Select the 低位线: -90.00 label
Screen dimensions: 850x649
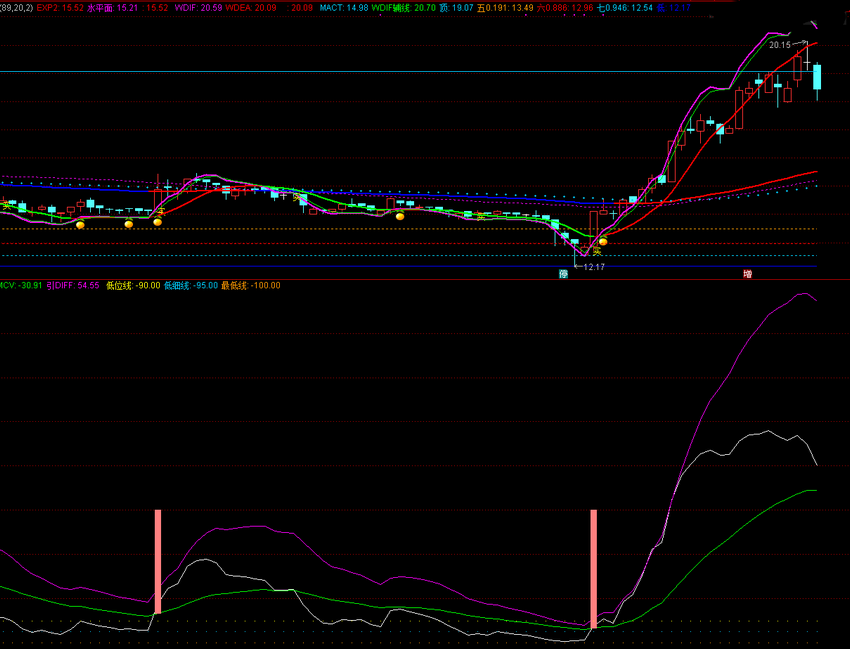coord(133,285)
